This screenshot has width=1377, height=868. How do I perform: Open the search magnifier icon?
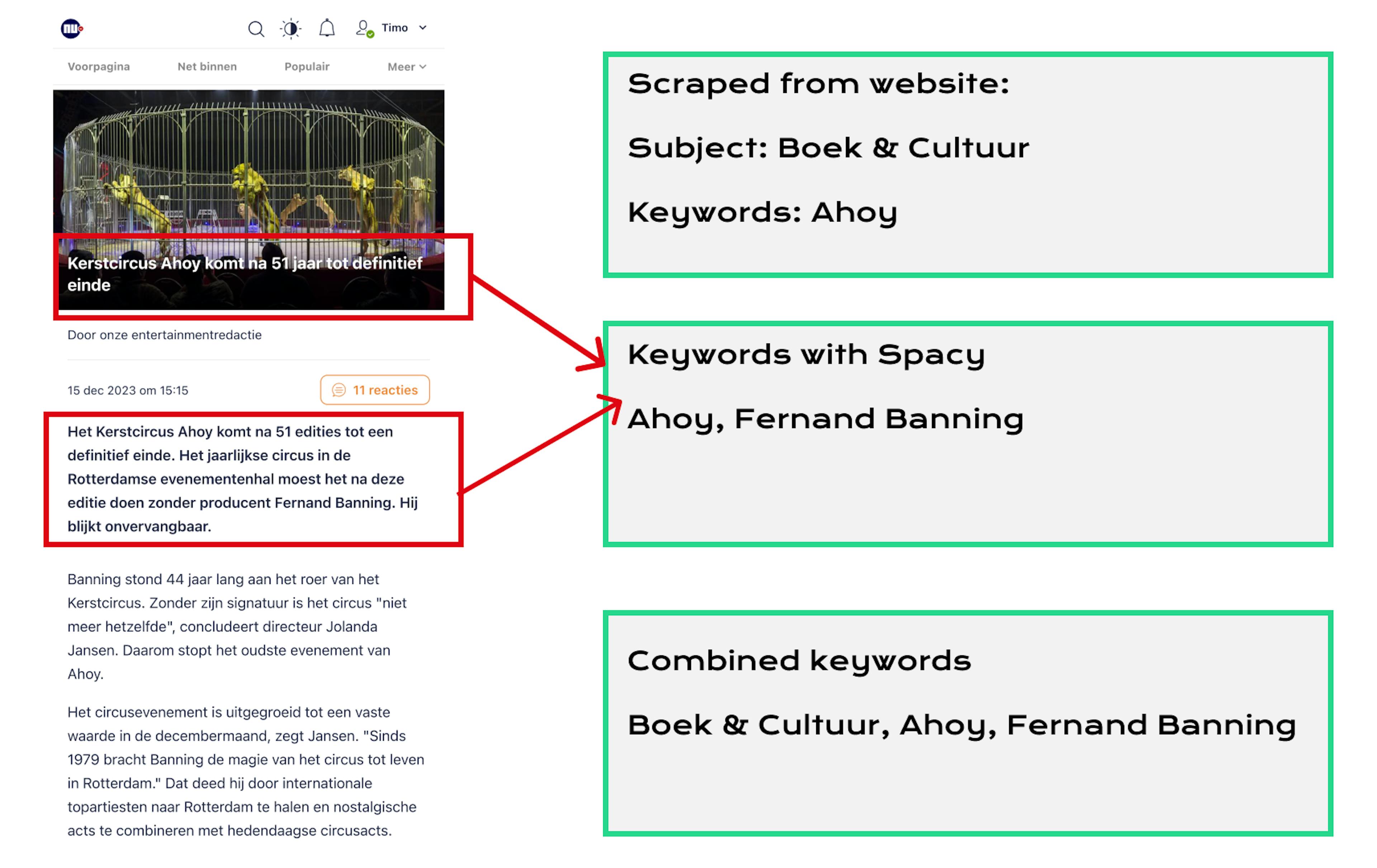tap(256, 29)
